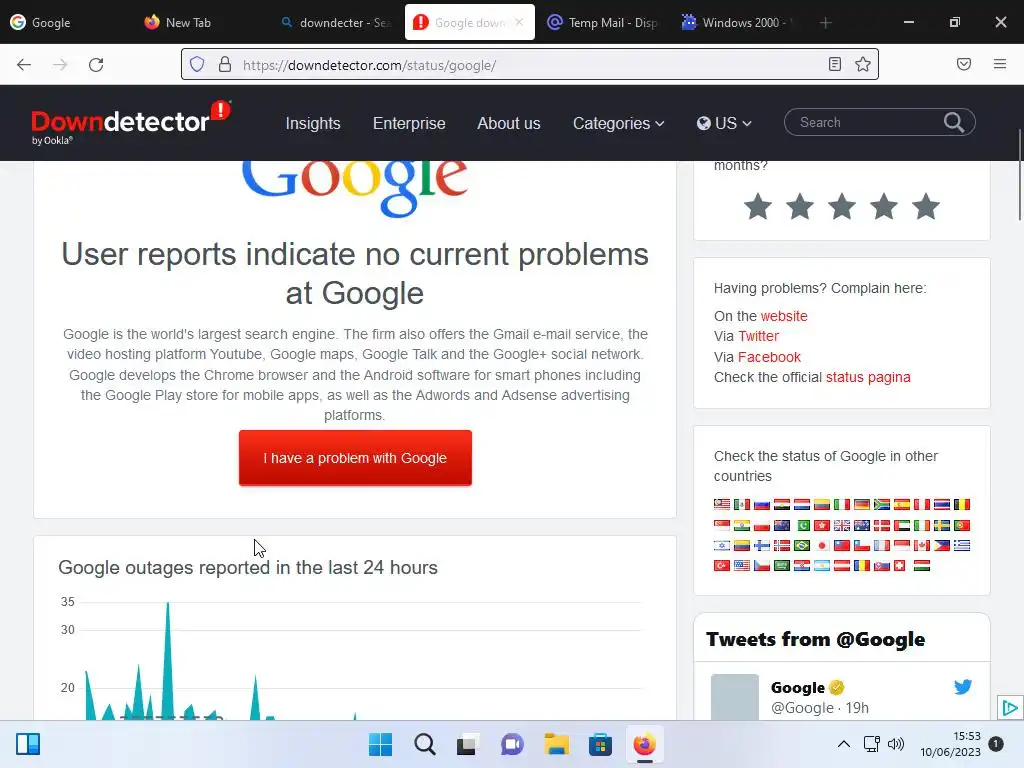The width and height of the screenshot is (1024, 768).
Task: Rate Google two stars
Action: tap(800, 206)
